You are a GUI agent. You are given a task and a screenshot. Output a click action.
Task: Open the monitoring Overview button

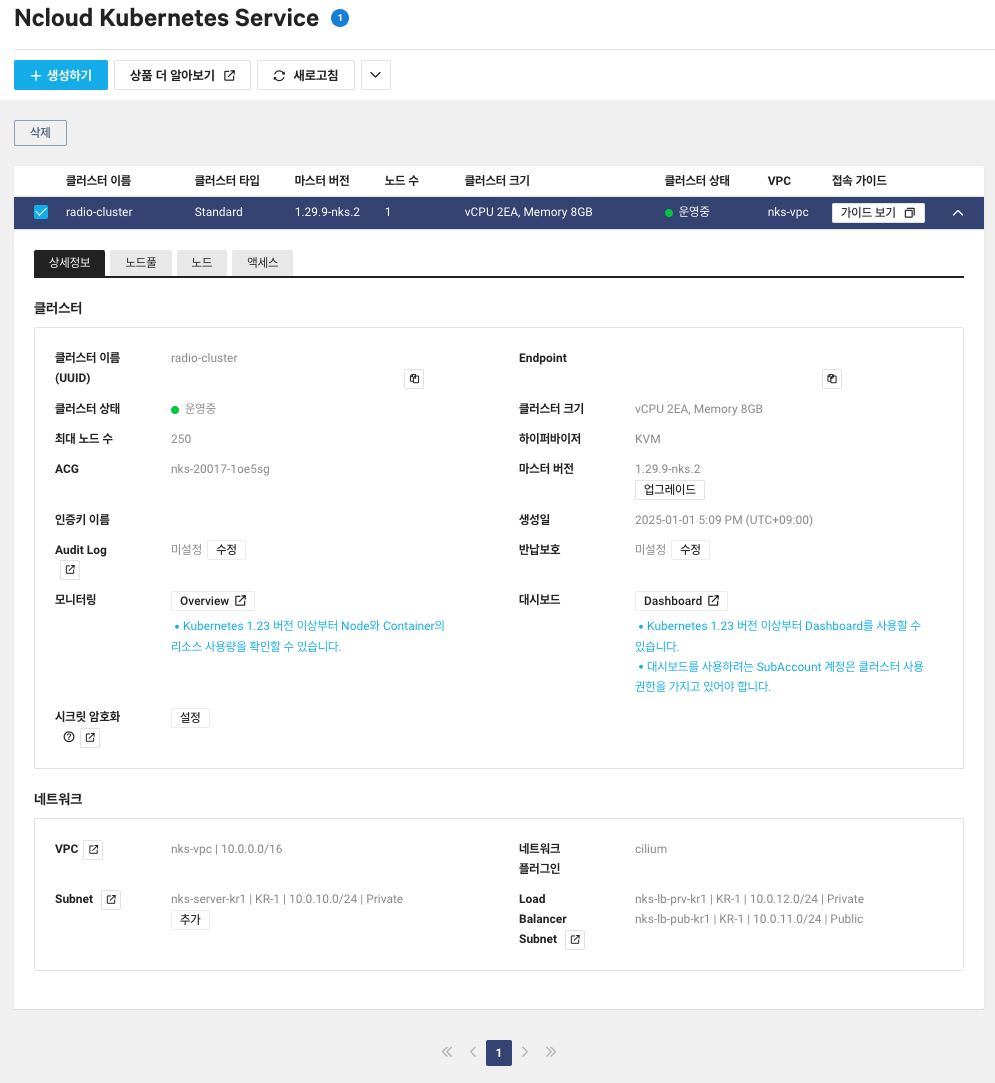(x=213, y=601)
